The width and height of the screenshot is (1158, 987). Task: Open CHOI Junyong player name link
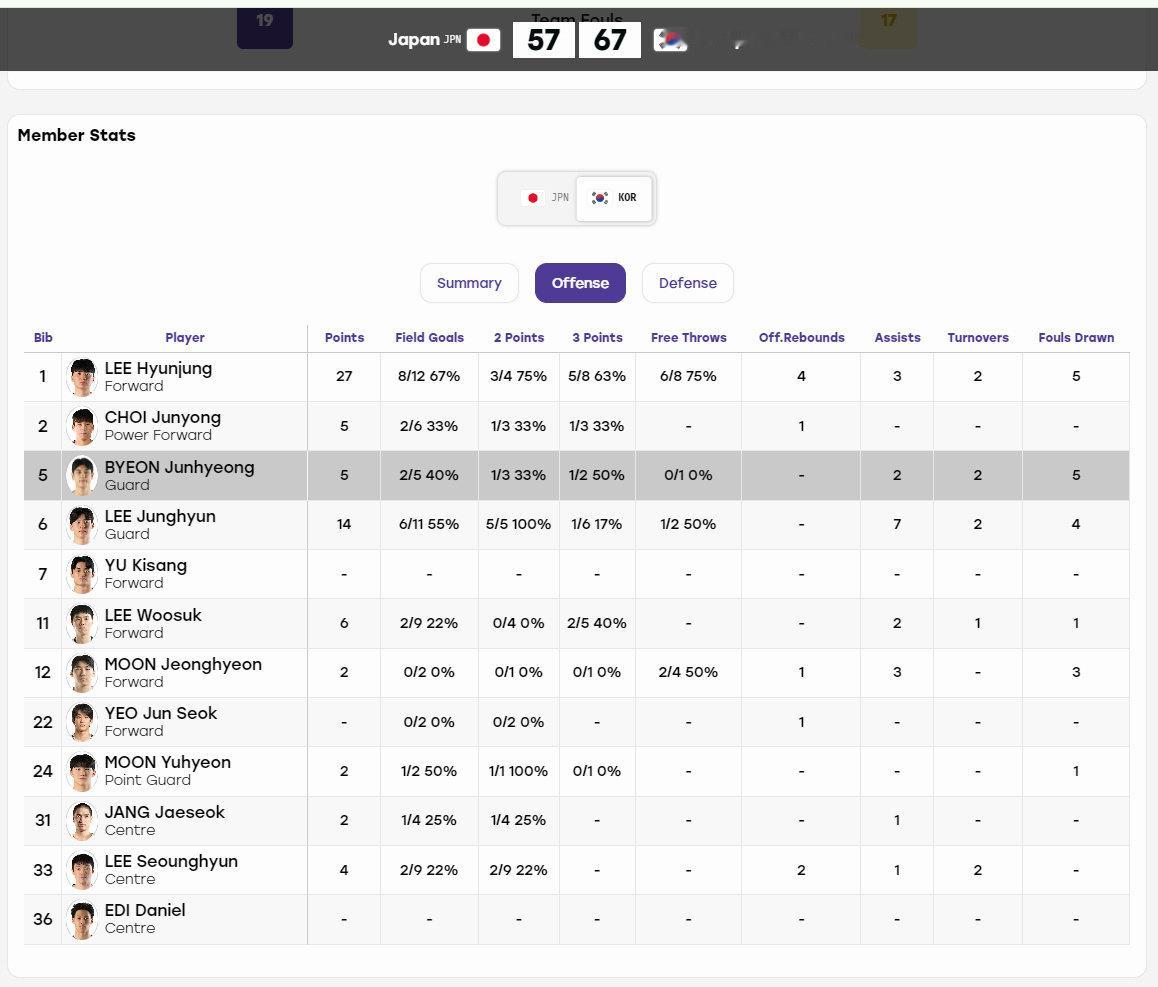(162, 417)
